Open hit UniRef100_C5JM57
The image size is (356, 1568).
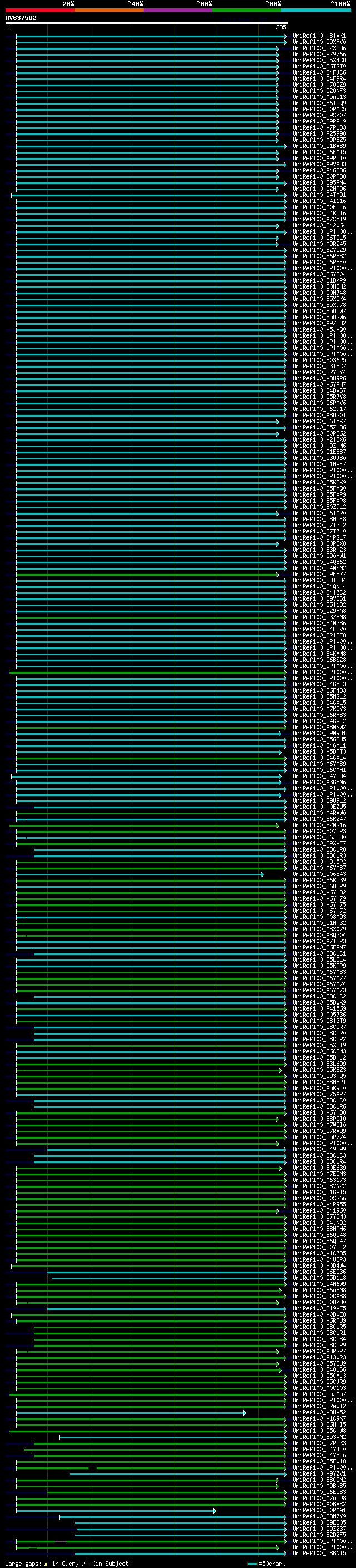(319, 1394)
